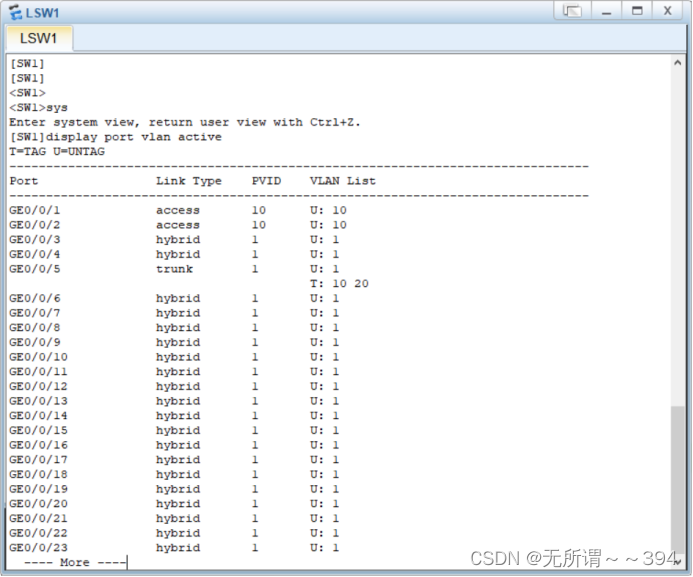
Task: Click 'U: 1' VLAN list of GE0/0/22
Action: tap(325, 533)
